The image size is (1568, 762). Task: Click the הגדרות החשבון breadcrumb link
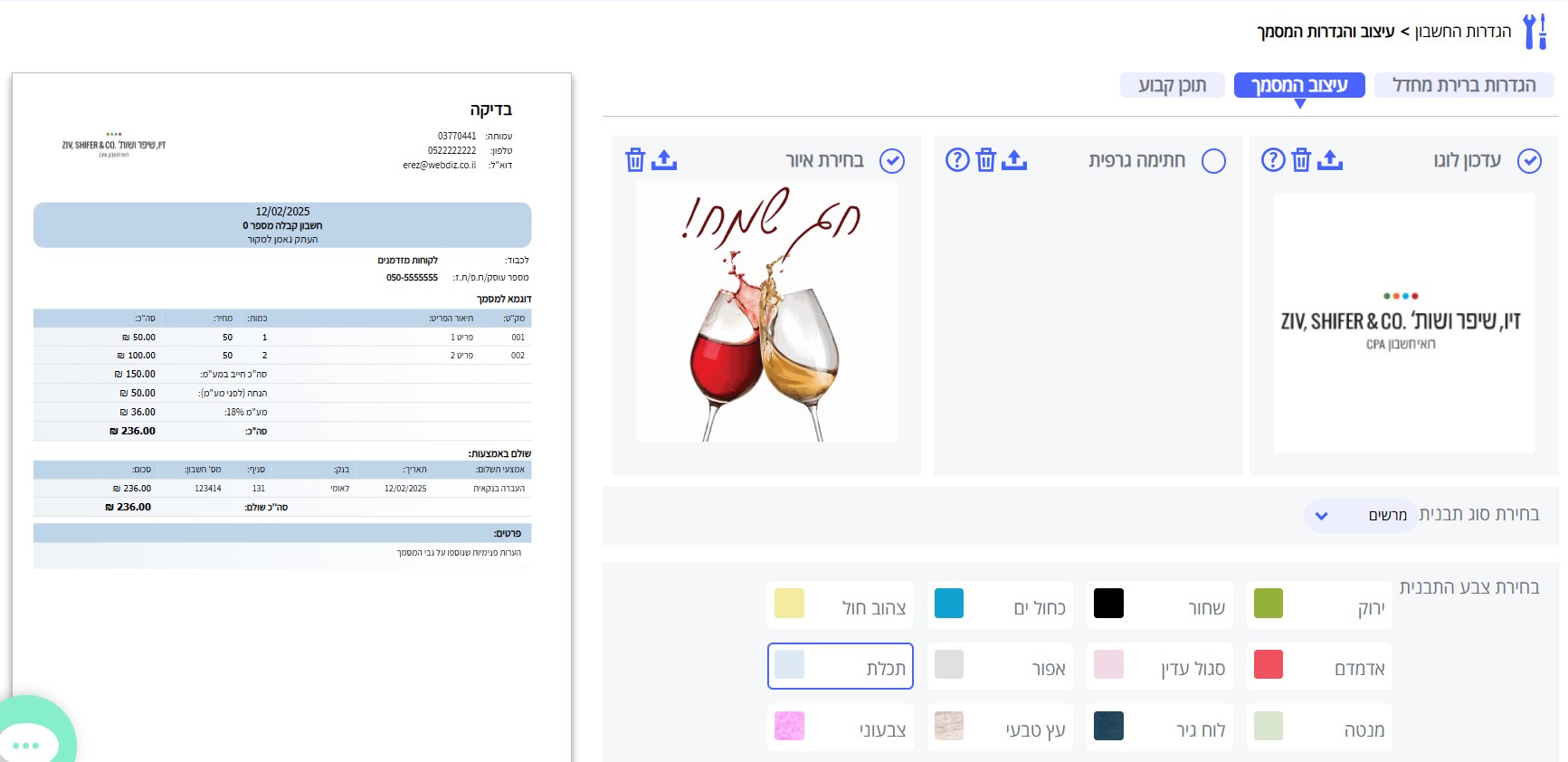(1463, 32)
